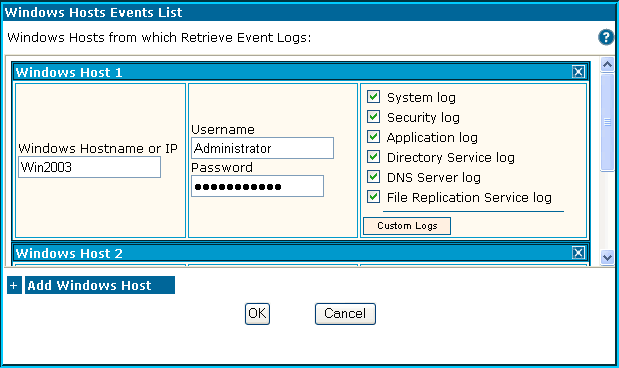The height and width of the screenshot is (368, 619).
Task: Uncheck Directory Service log
Action: click(373, 157)
